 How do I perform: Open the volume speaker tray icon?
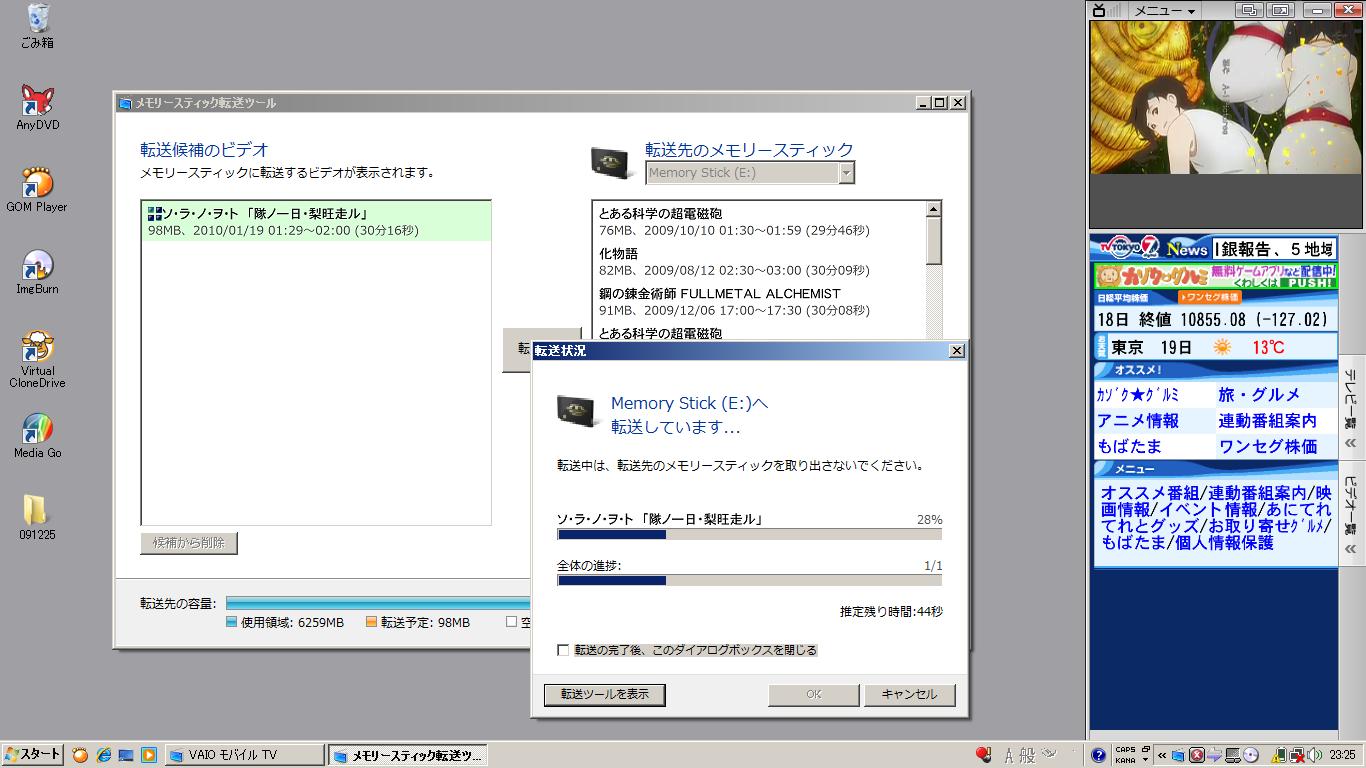(x=1313, y=755)
